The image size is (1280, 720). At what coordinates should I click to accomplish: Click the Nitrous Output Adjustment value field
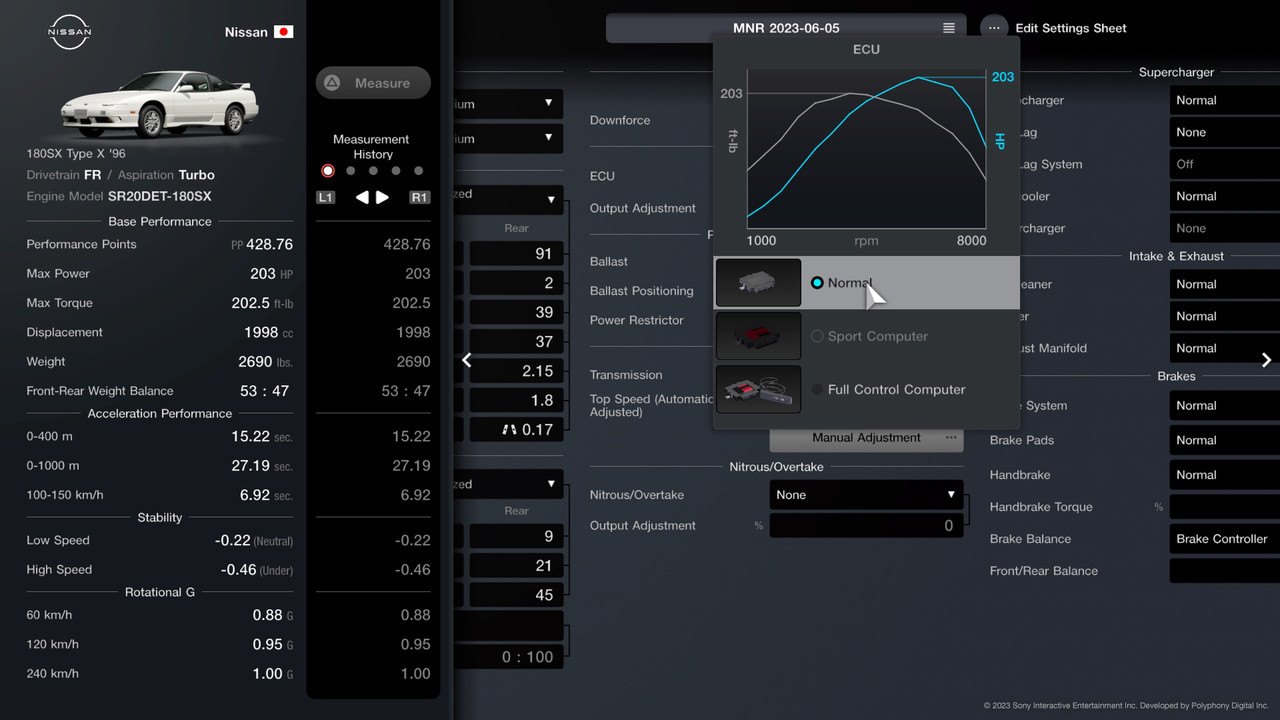866,525
